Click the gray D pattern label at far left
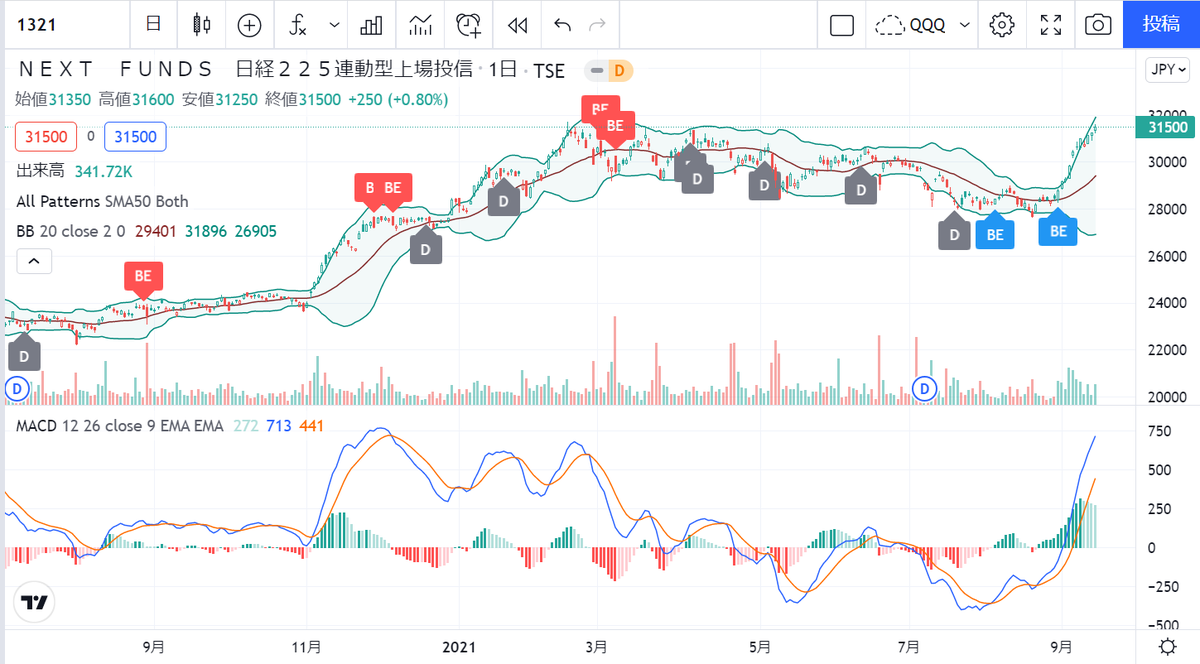1200x664 pixels. (x=24, y=354)
